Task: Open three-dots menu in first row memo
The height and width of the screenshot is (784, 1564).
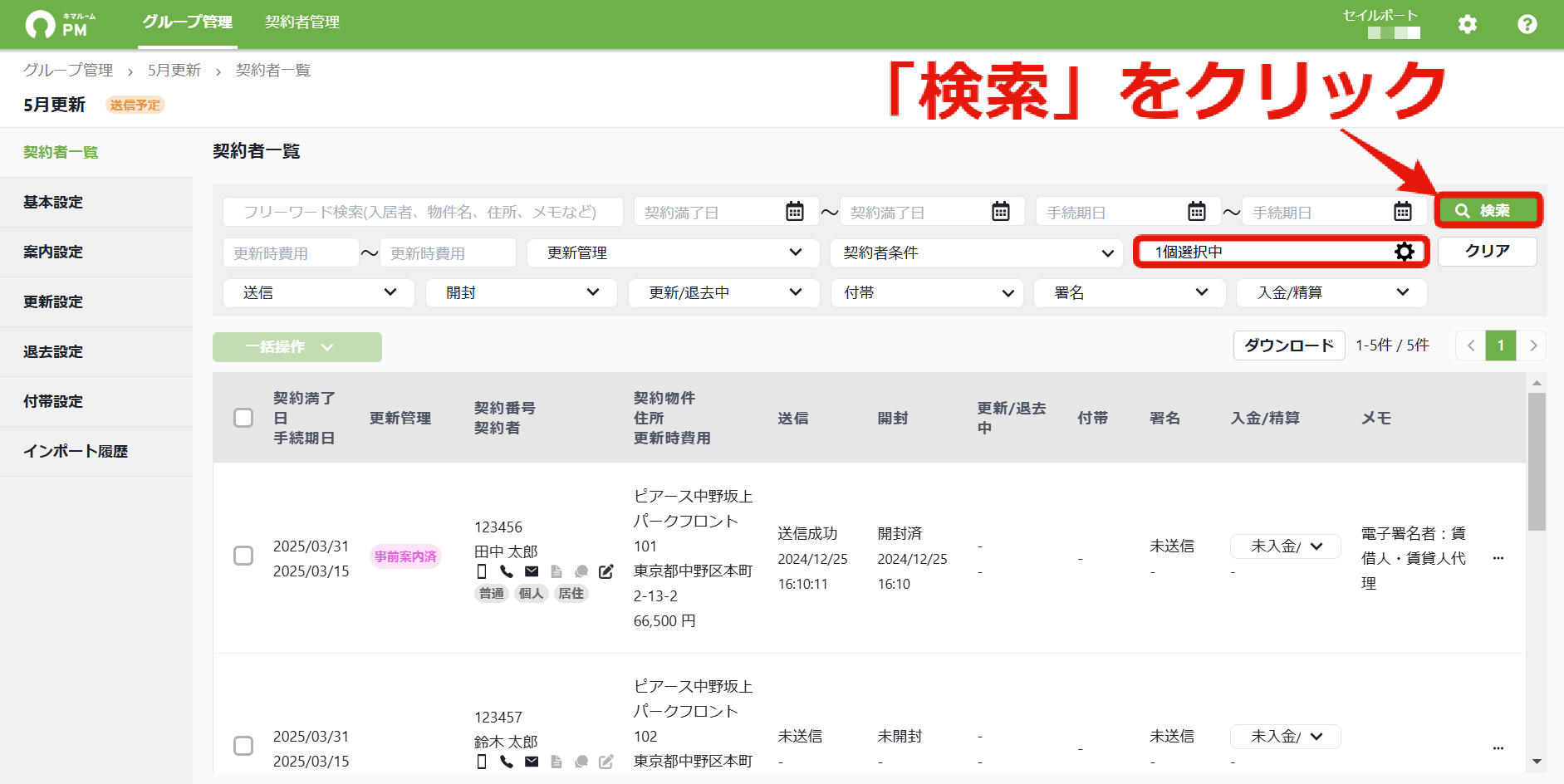Action: (x=1498, y=558)
